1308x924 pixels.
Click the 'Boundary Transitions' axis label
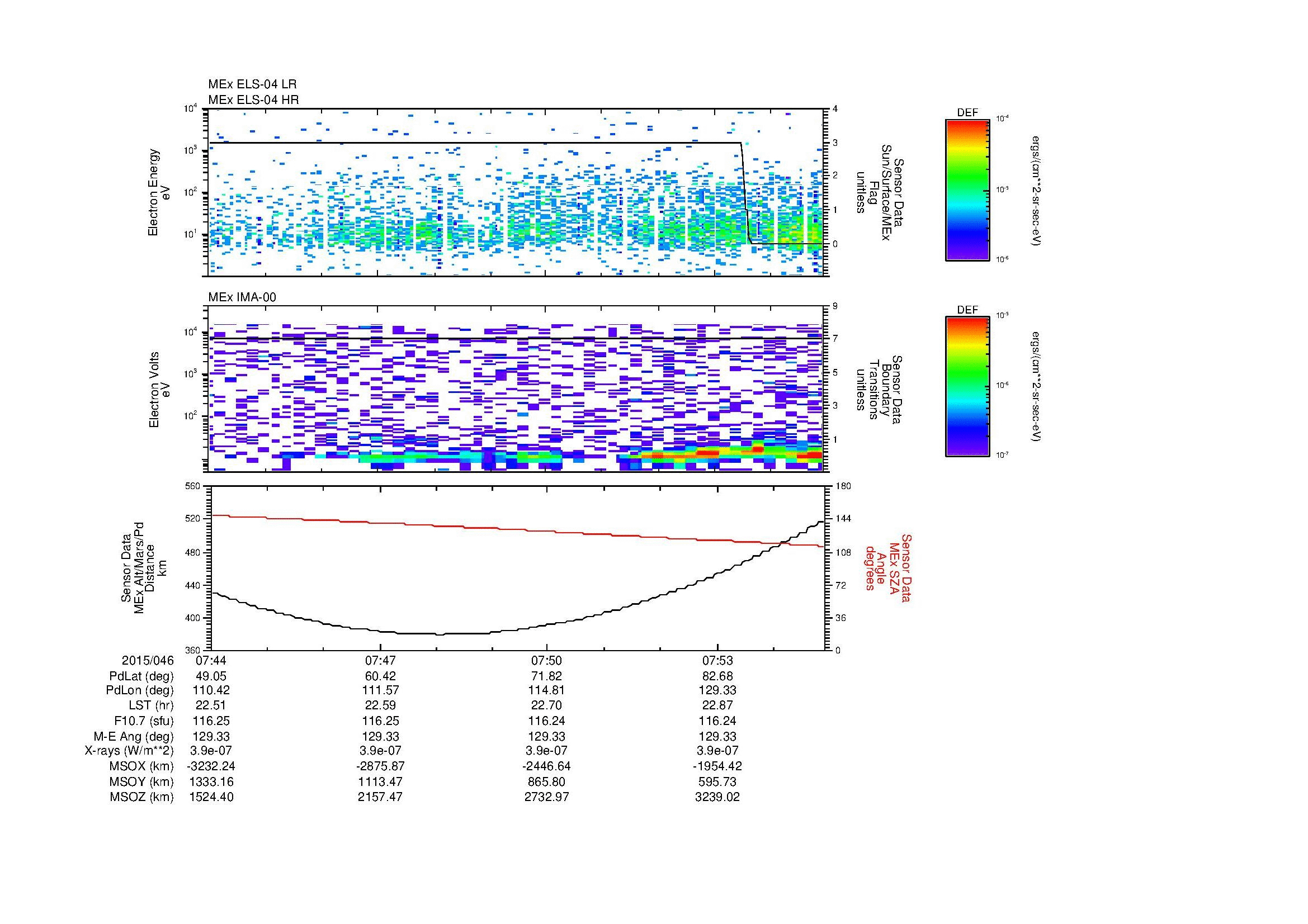pos(880,390)
